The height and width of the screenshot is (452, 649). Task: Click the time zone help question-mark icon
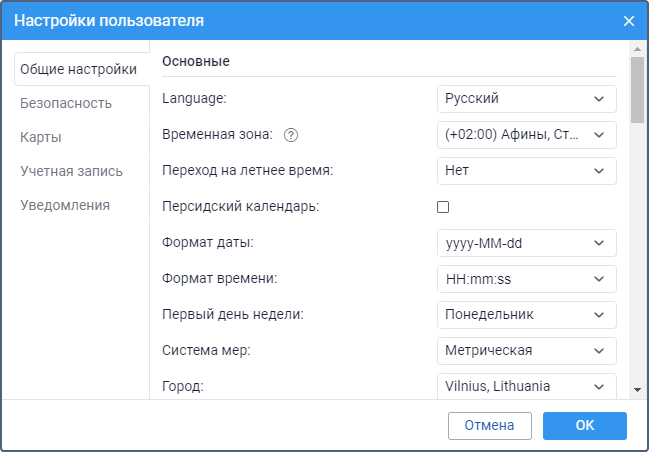point(291,135)
